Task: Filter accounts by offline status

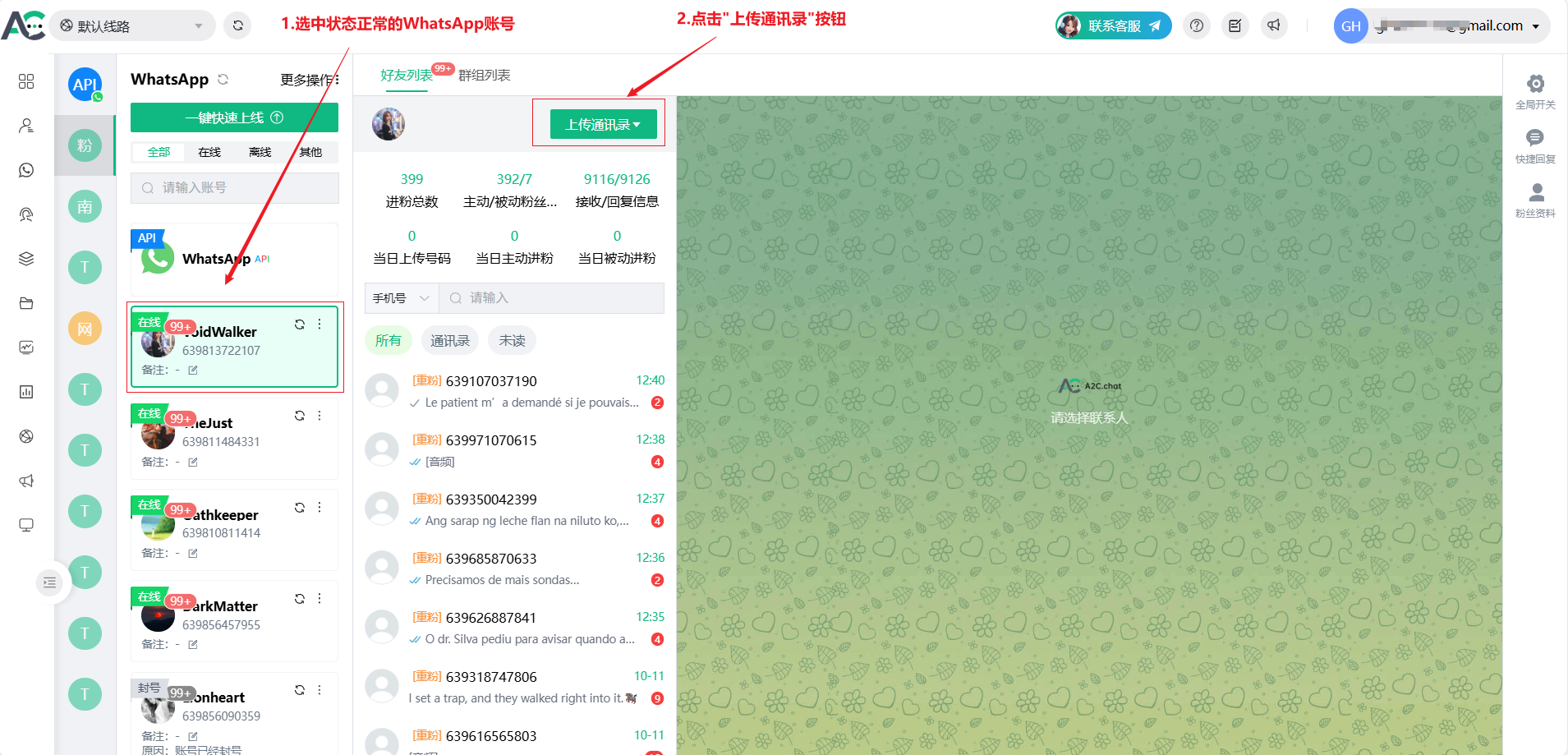Action: point(260,152)
